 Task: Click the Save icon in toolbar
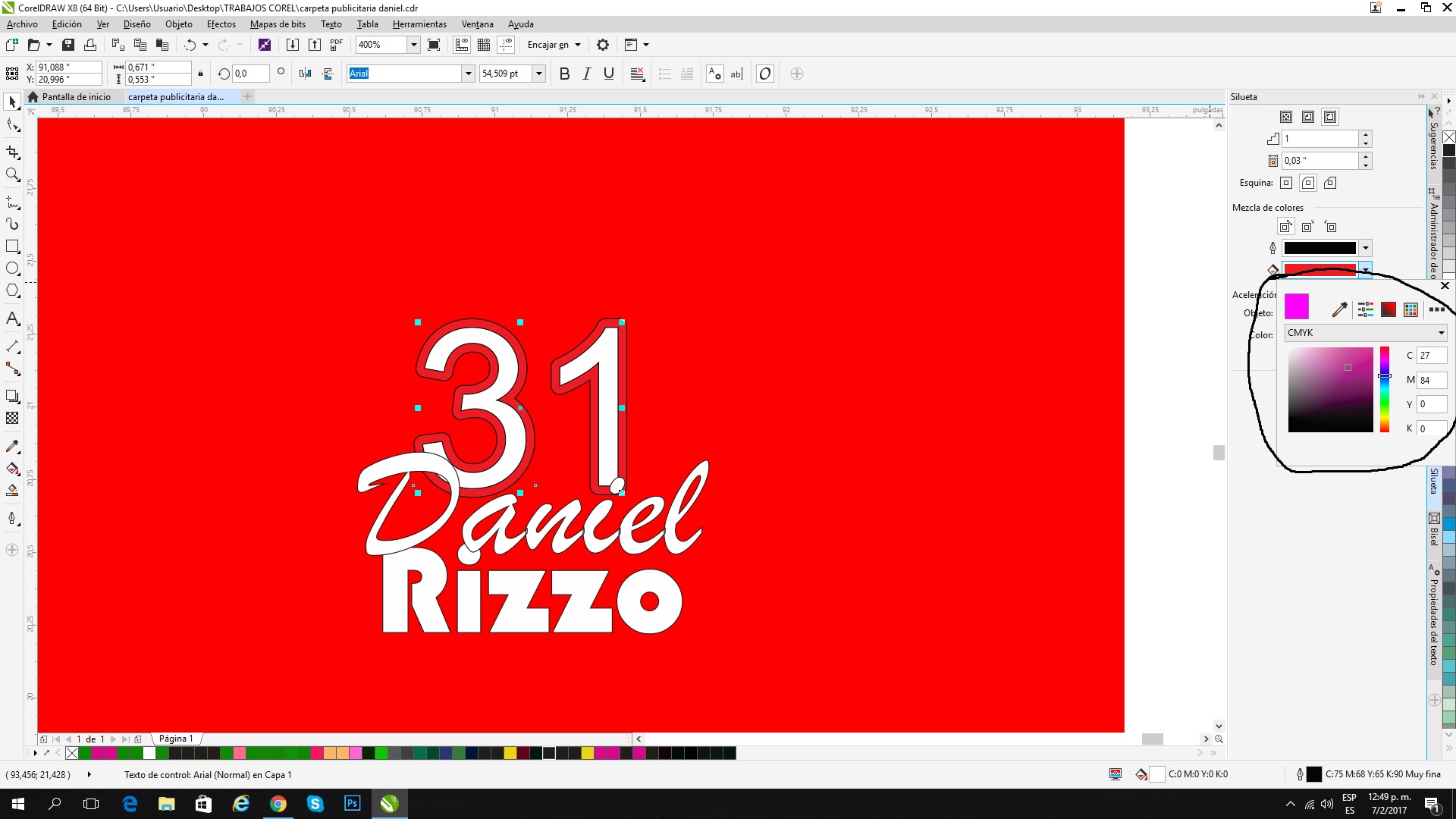68,45
